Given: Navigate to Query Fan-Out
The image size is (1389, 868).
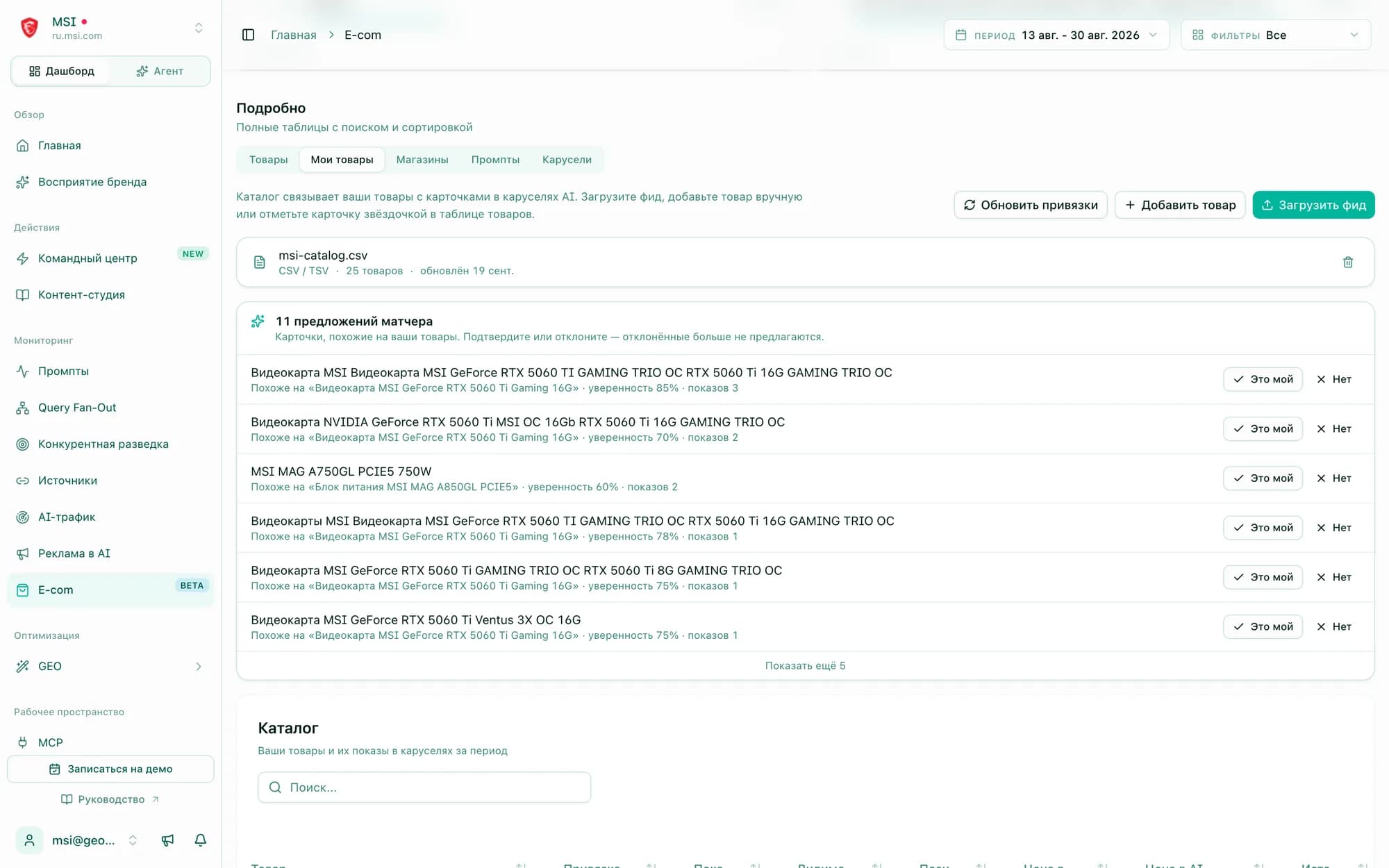Looking at the screenshot, I should (x=111, y=408).
